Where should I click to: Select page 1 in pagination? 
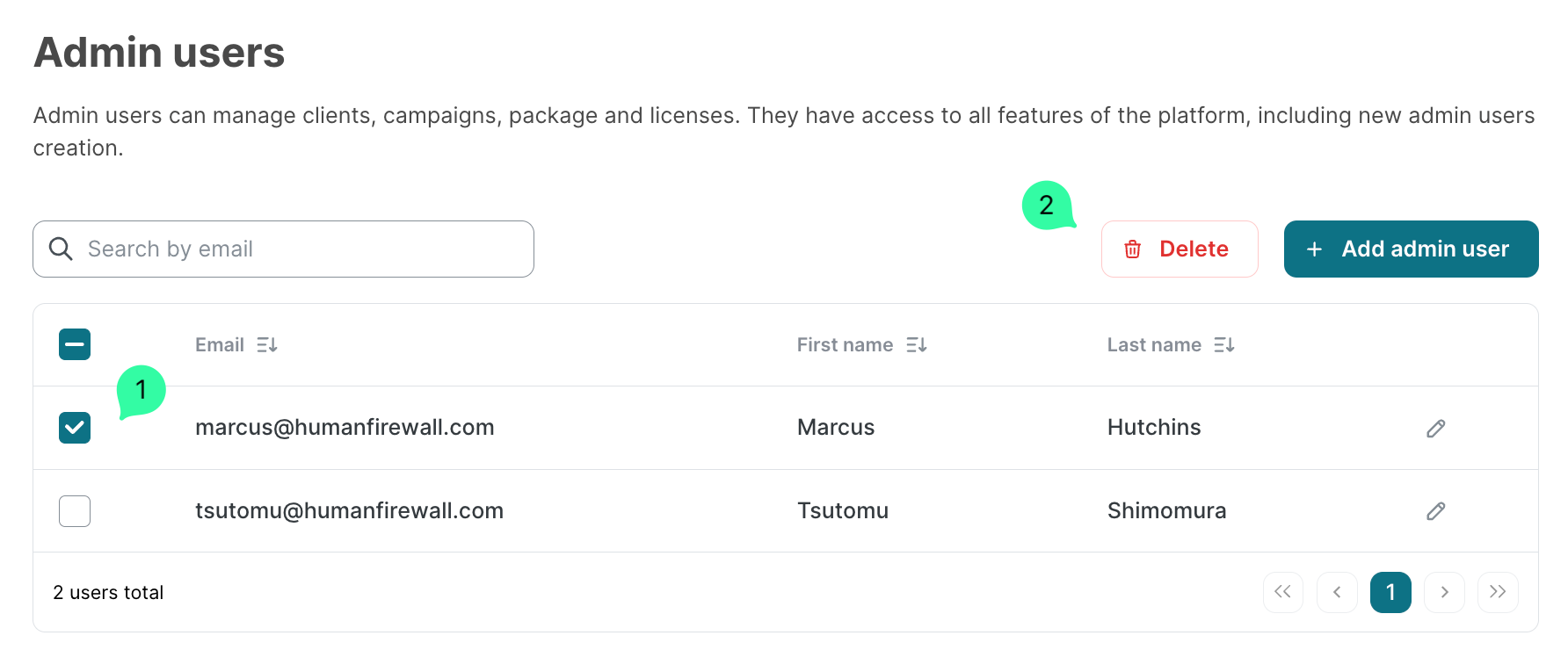tap(1390, 592)
